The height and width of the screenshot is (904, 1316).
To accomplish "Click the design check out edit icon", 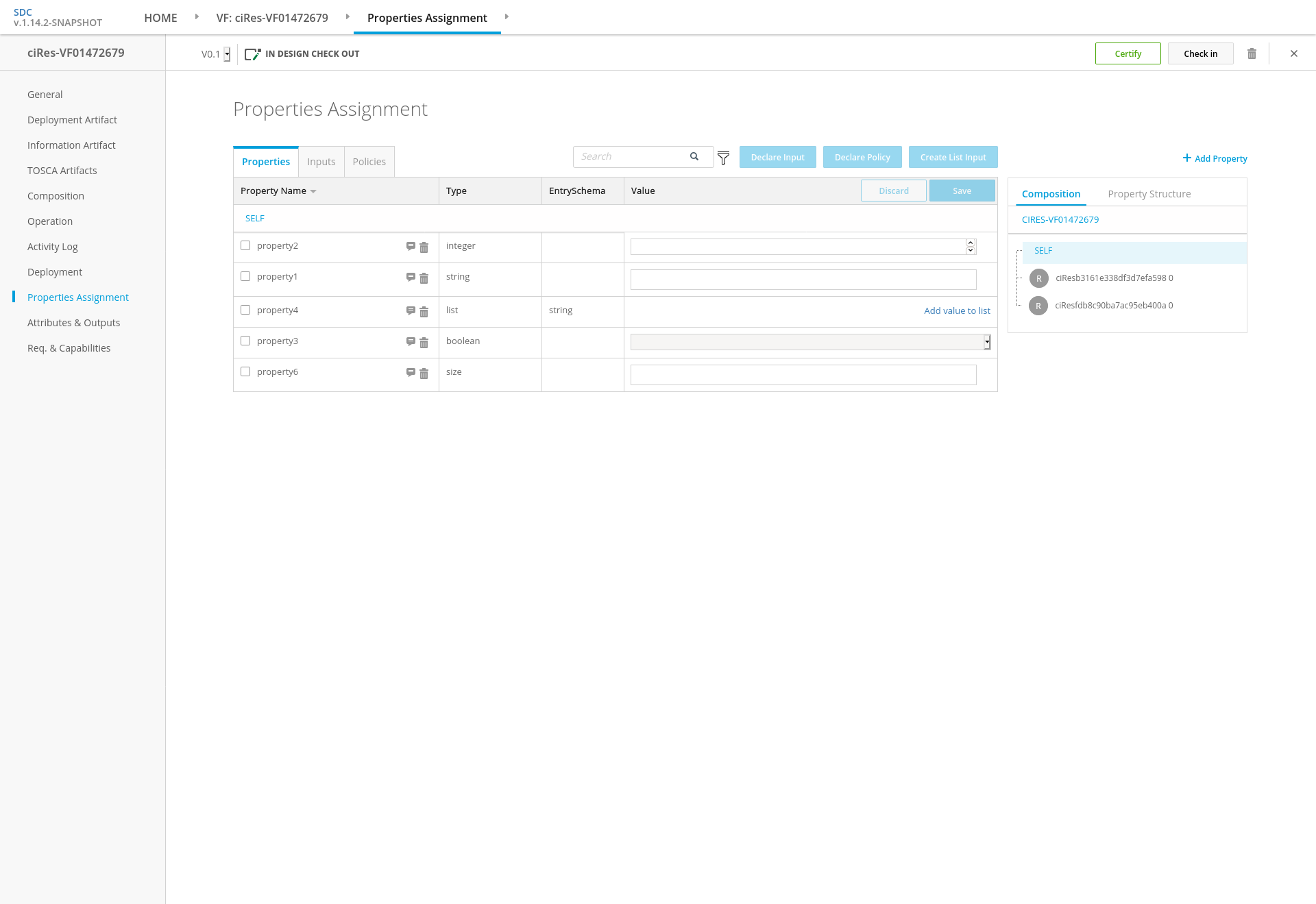I will coord(253,54).
